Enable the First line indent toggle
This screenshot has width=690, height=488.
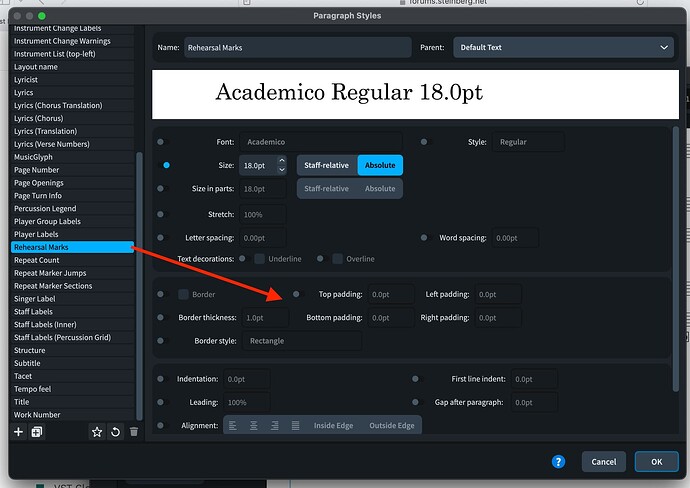416,378
